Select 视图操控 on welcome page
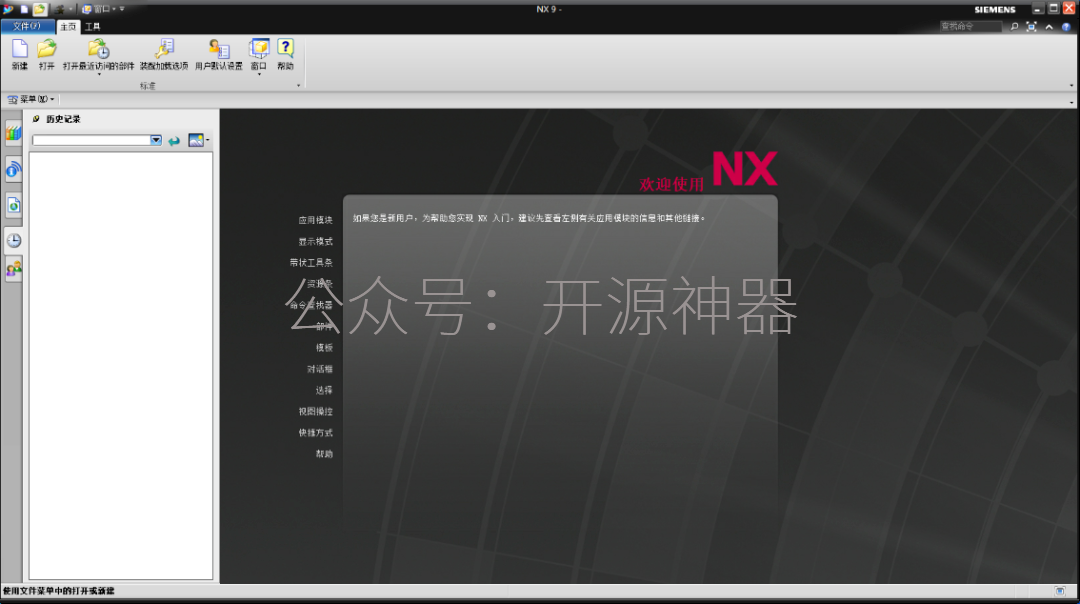 [x=315, y=412]
